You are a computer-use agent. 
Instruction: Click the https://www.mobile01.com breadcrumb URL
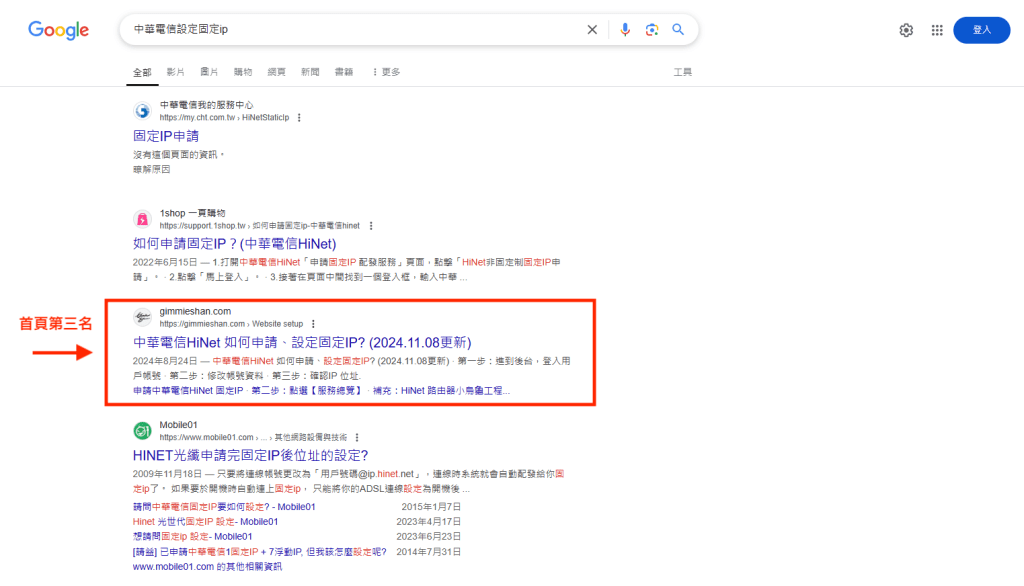(x=253, y=438)
